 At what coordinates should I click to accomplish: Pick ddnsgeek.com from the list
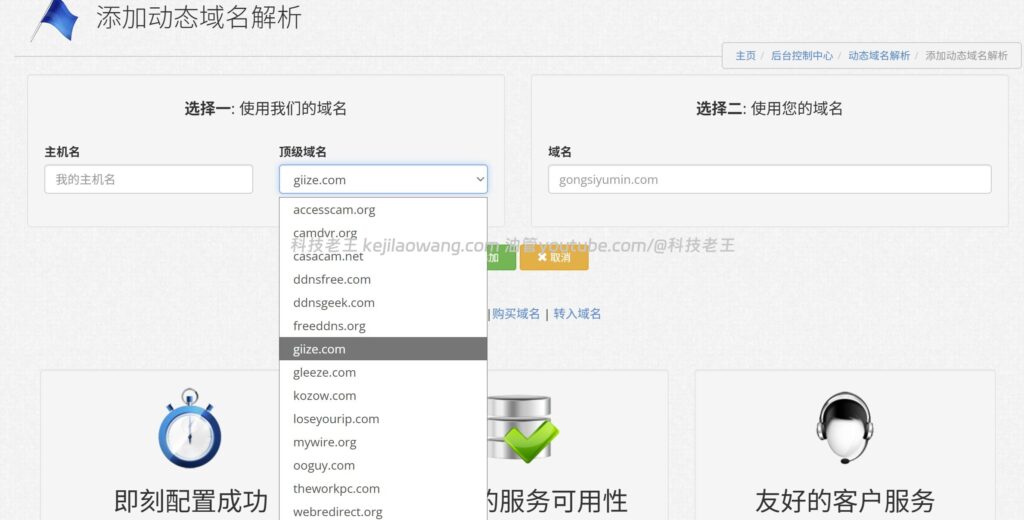point(383,302)
